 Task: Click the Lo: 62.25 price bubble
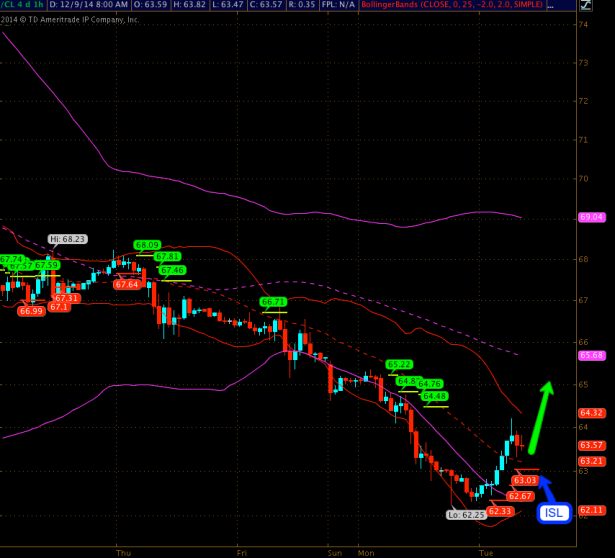coord(466,514)
